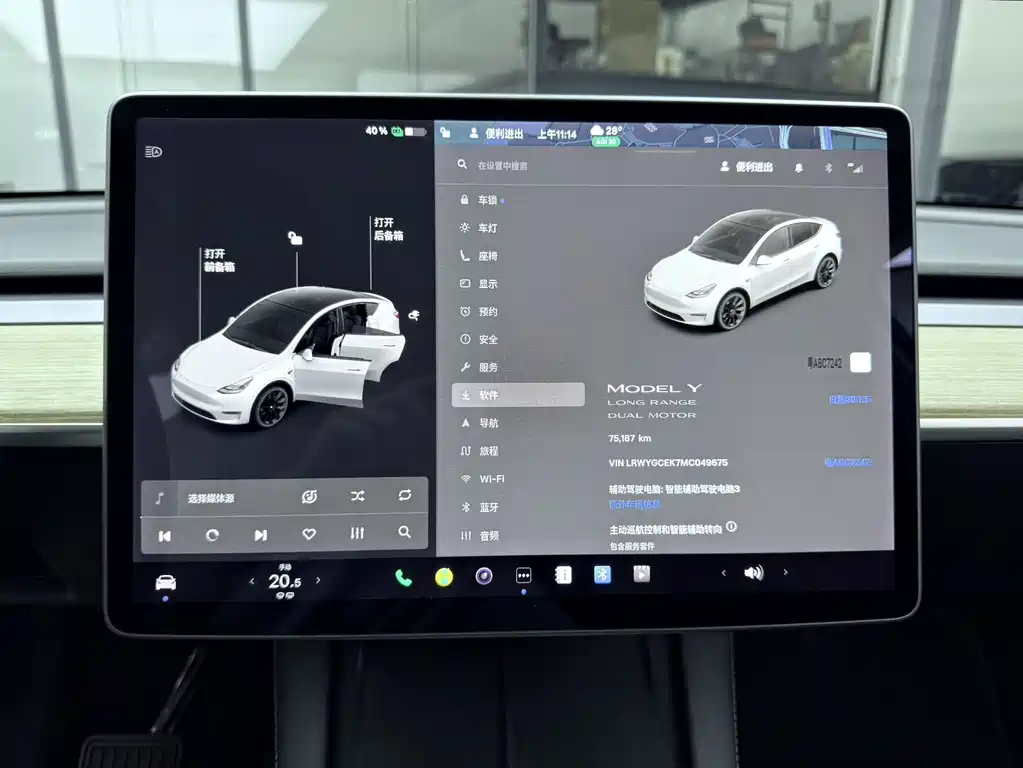Image resolution: width=1023 pixels, height=768 pixels.
Task: Tap the media search magnifier icon
Action: point(405,532)
